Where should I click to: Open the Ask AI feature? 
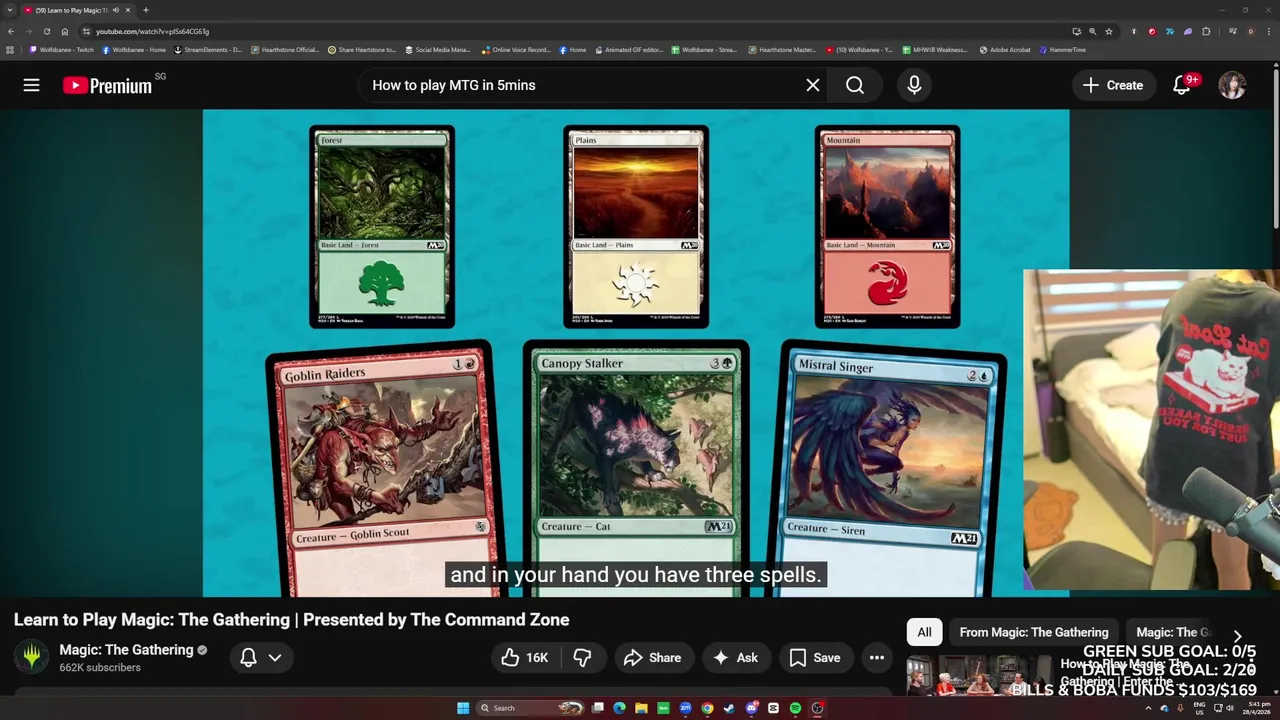point(735,657)
